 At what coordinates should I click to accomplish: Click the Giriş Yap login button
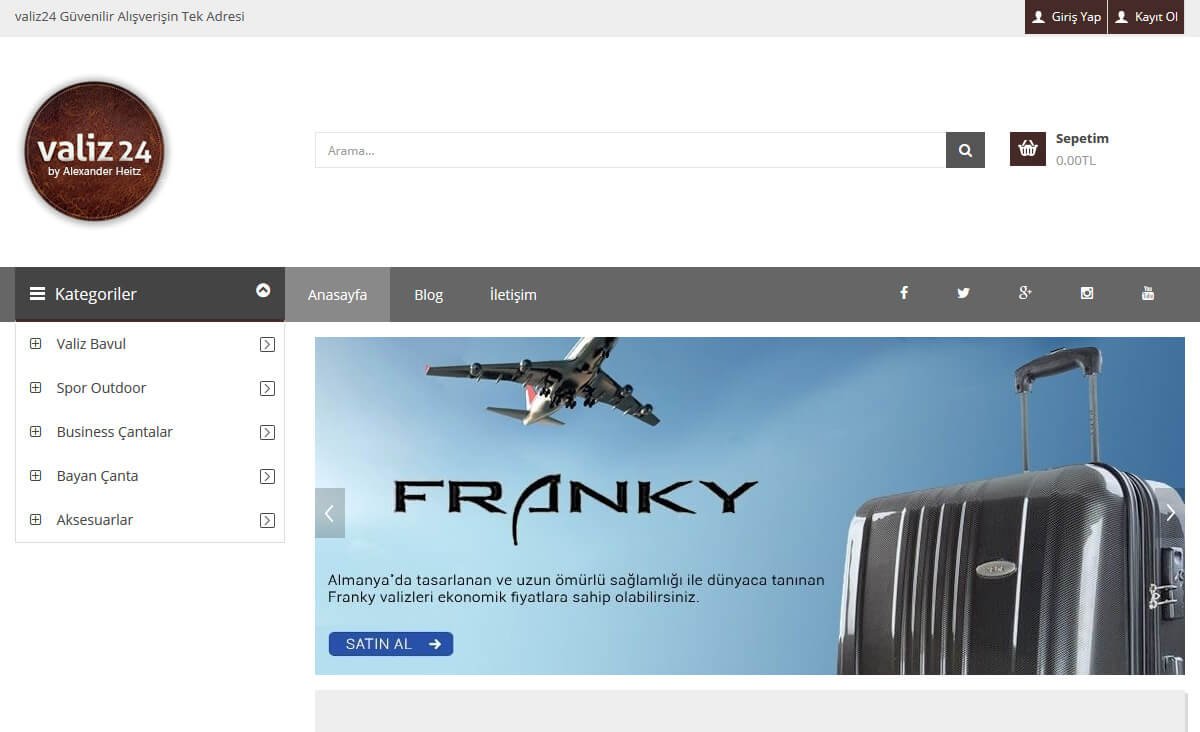1066,17
